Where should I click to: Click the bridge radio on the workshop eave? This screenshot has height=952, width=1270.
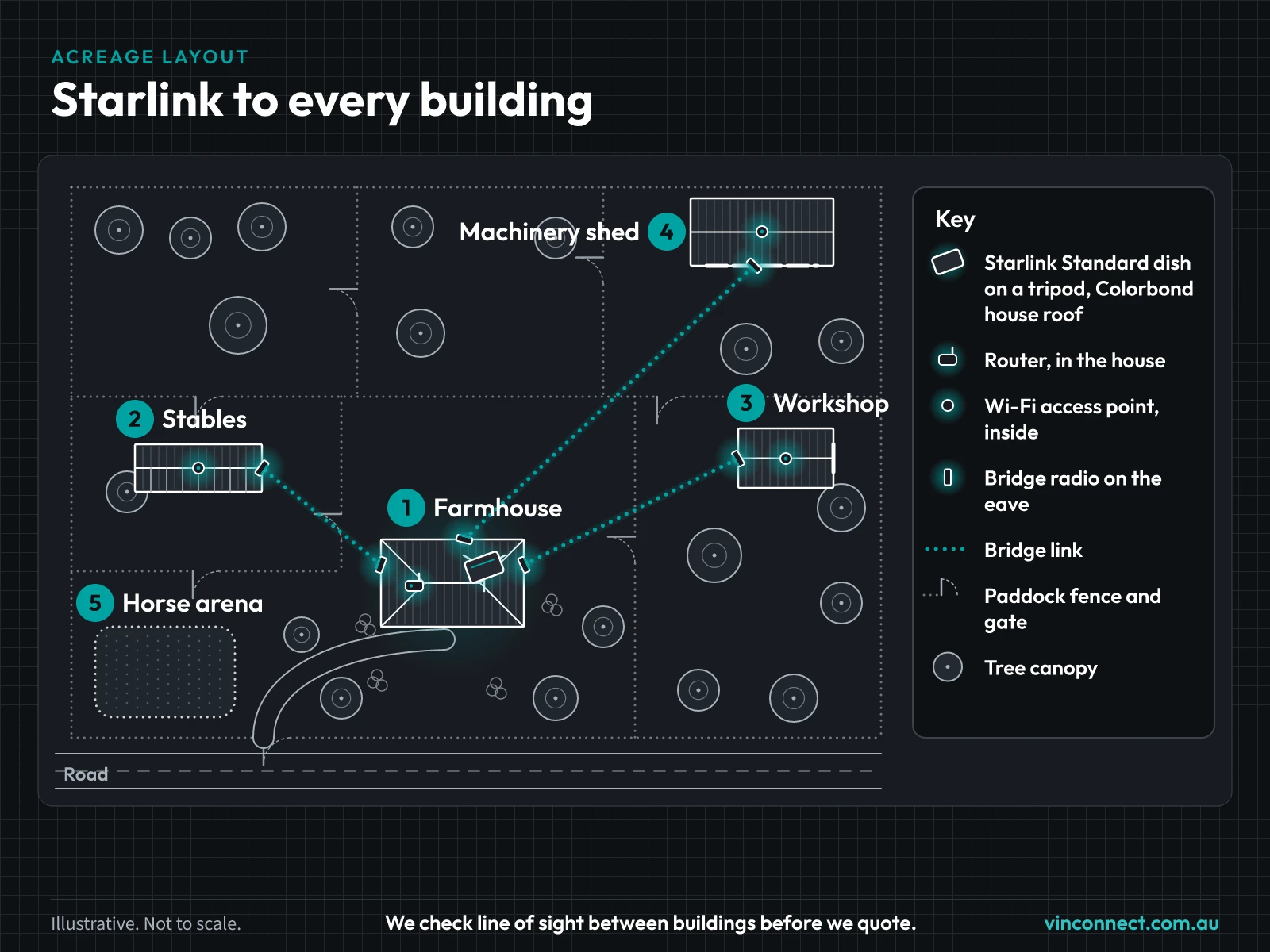point(738,458)
